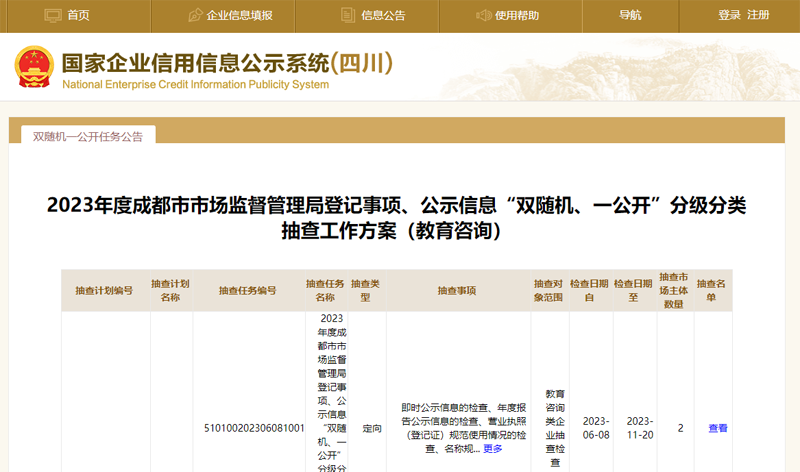
Task: Click end date 2023-11-20
Action: pyautogui.click(x=640, y=428)
